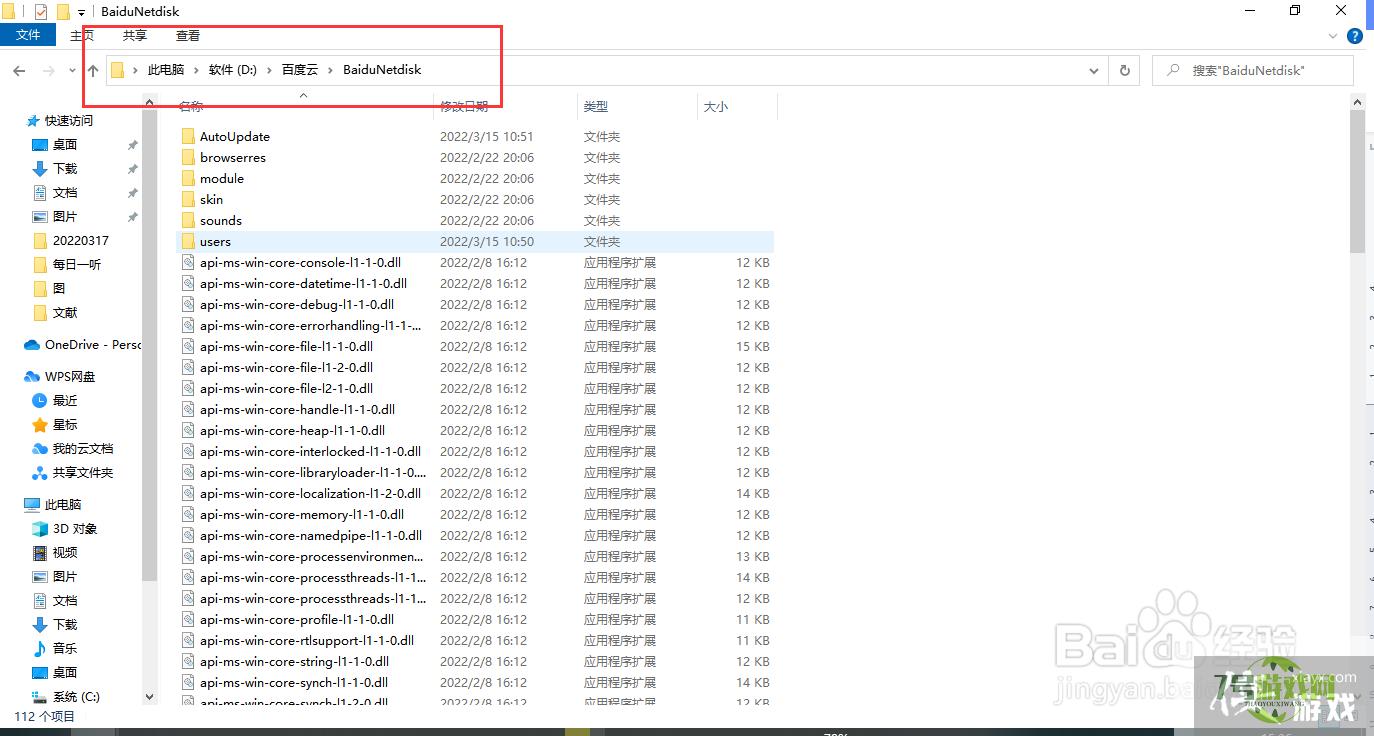Click the date 2022/3/15 10:51

486,137
